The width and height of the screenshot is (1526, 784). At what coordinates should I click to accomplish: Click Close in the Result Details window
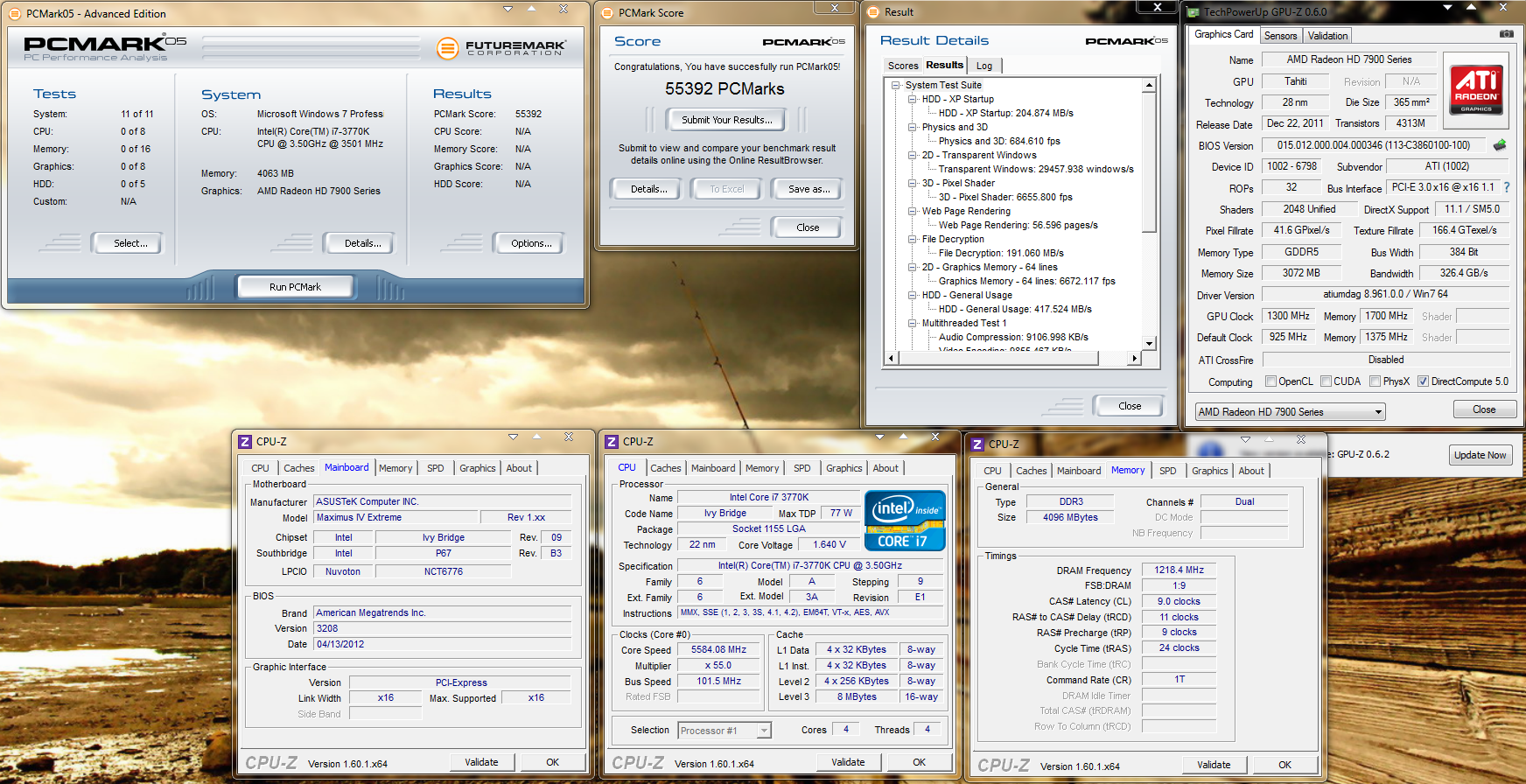1130,406
